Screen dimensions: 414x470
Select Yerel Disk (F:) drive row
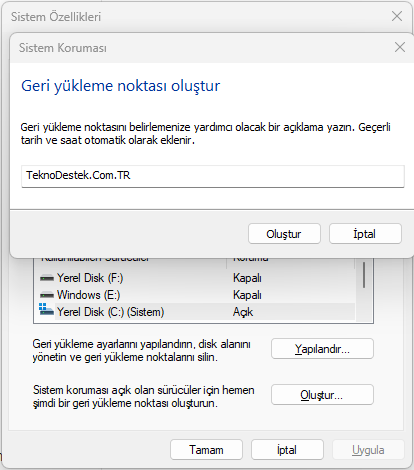coord(197,278)
